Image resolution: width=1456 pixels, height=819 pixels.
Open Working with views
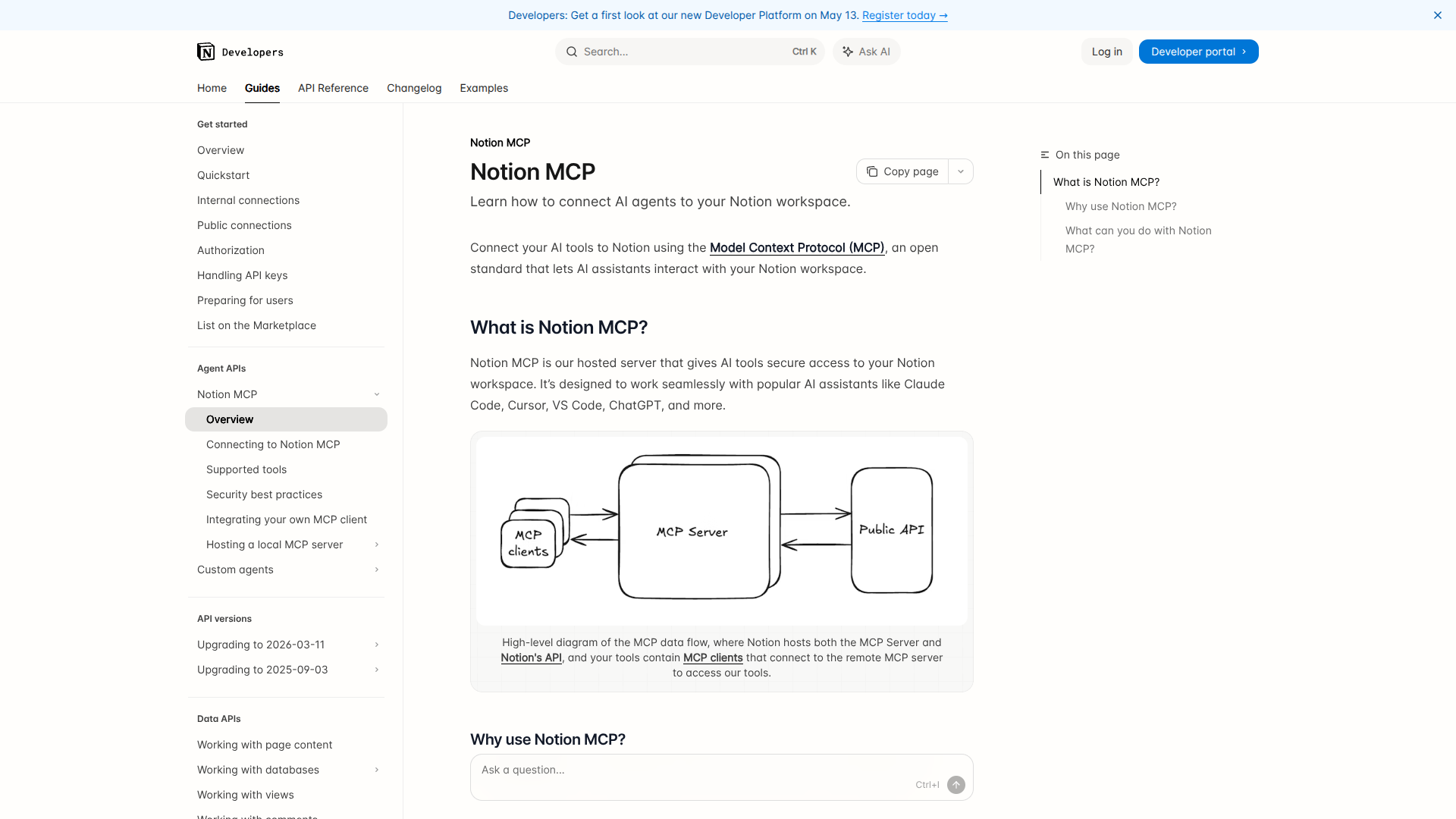coord(246,795)
